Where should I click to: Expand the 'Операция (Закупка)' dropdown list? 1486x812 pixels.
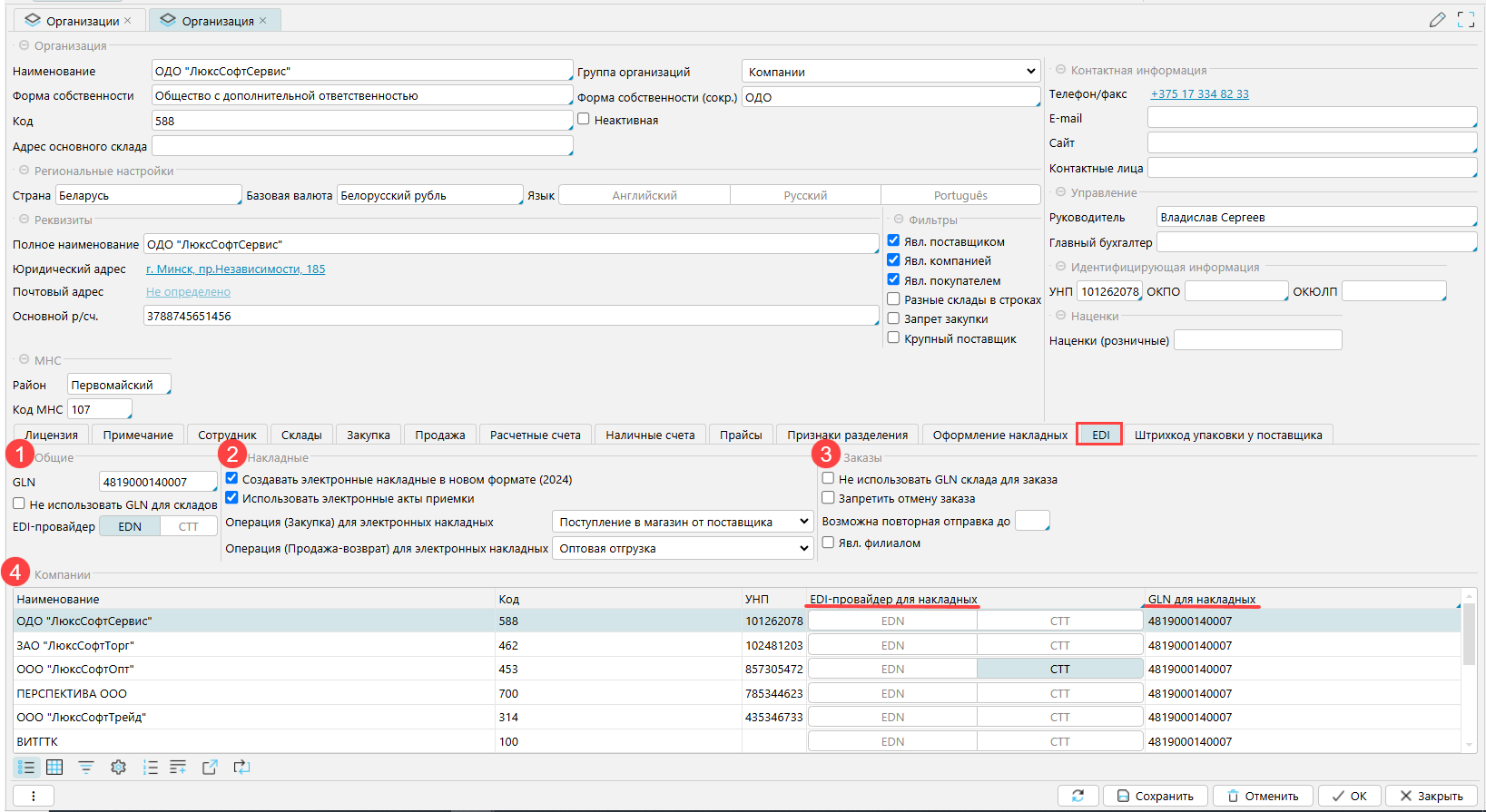tap(683, 522)
